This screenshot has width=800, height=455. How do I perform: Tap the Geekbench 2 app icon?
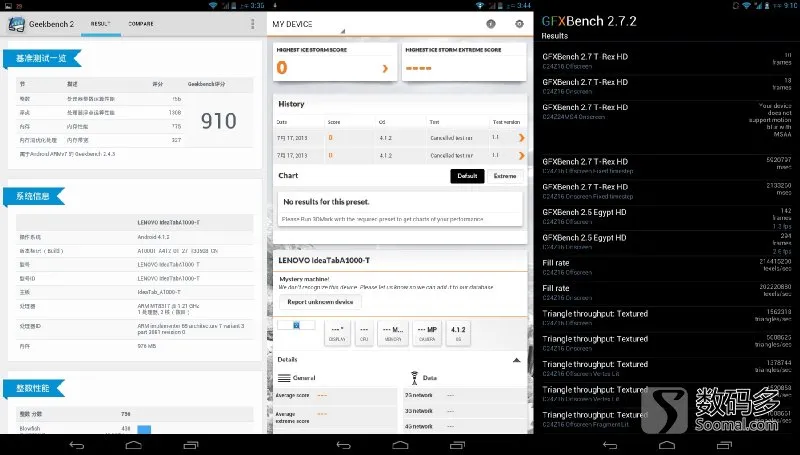pos(16,24)
